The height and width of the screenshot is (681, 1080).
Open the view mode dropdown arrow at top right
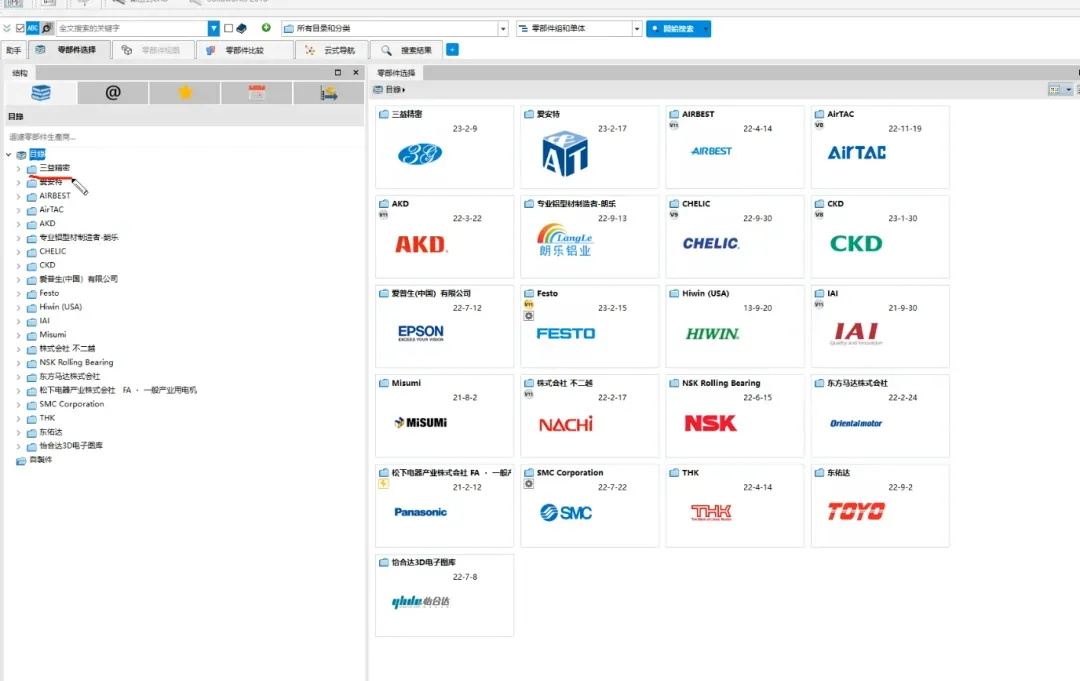(x=1068, y=90)
